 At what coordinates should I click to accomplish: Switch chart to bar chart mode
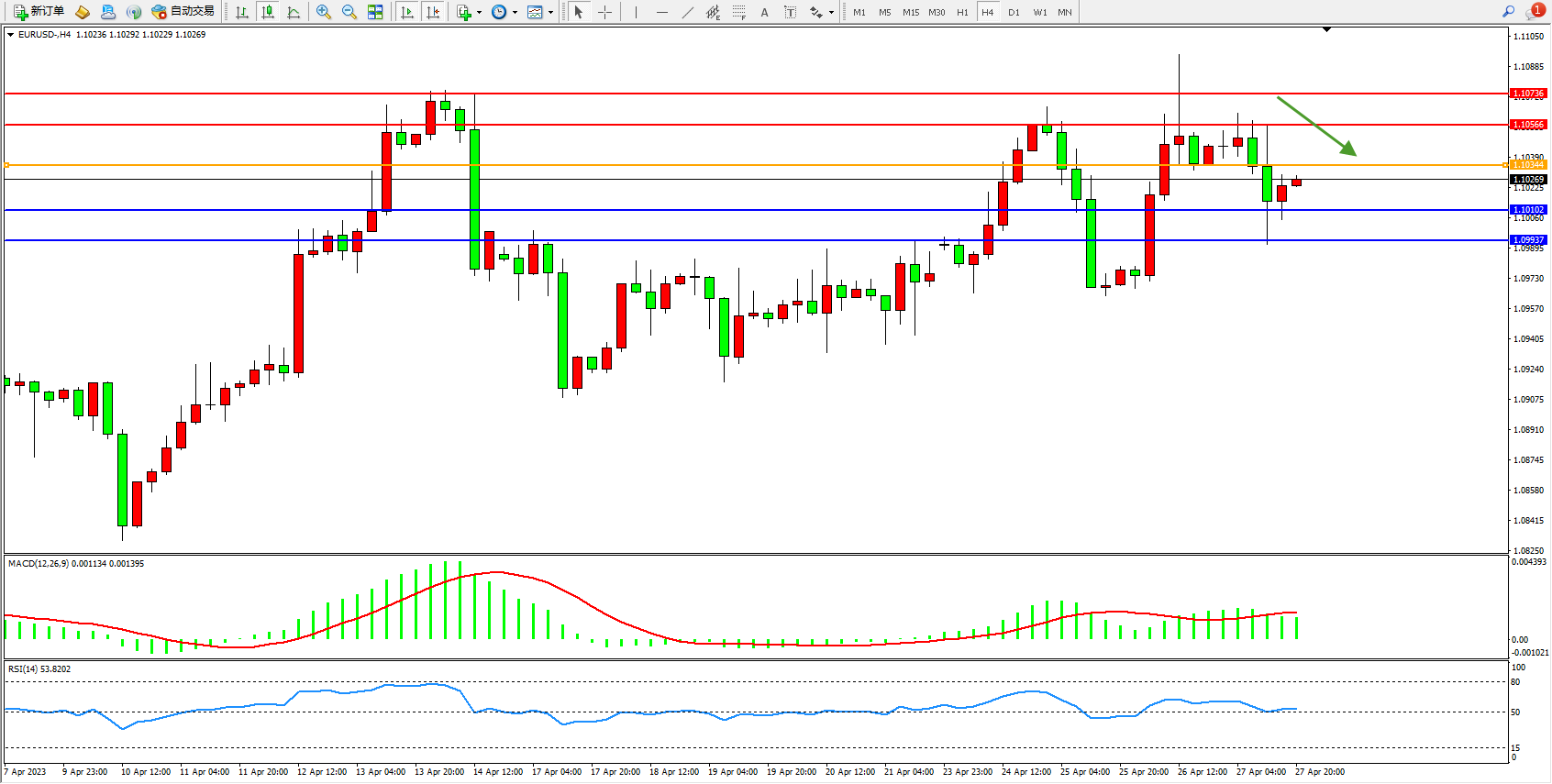point(242,12)
